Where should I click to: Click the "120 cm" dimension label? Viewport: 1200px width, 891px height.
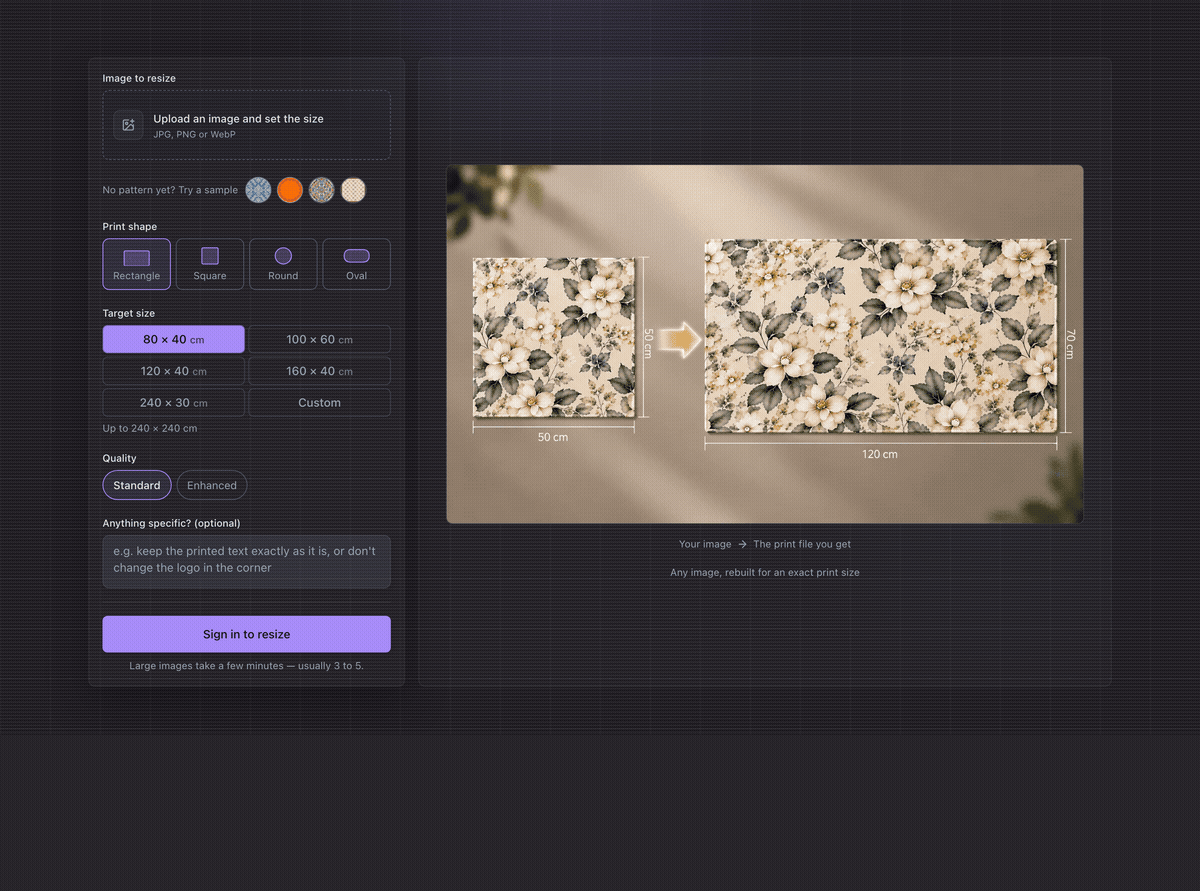880,454
